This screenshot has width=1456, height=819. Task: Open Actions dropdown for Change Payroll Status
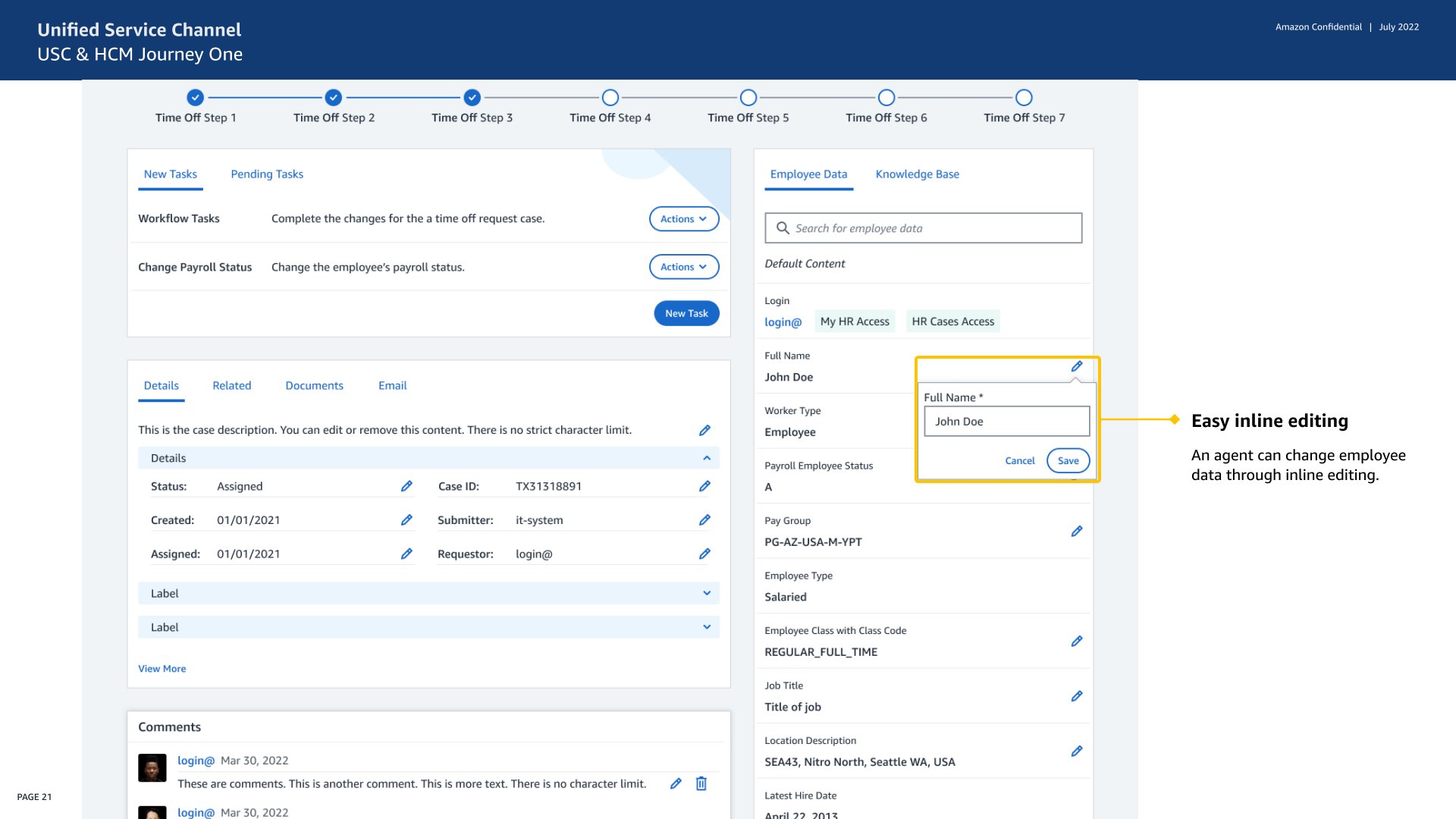click(683, 267)
